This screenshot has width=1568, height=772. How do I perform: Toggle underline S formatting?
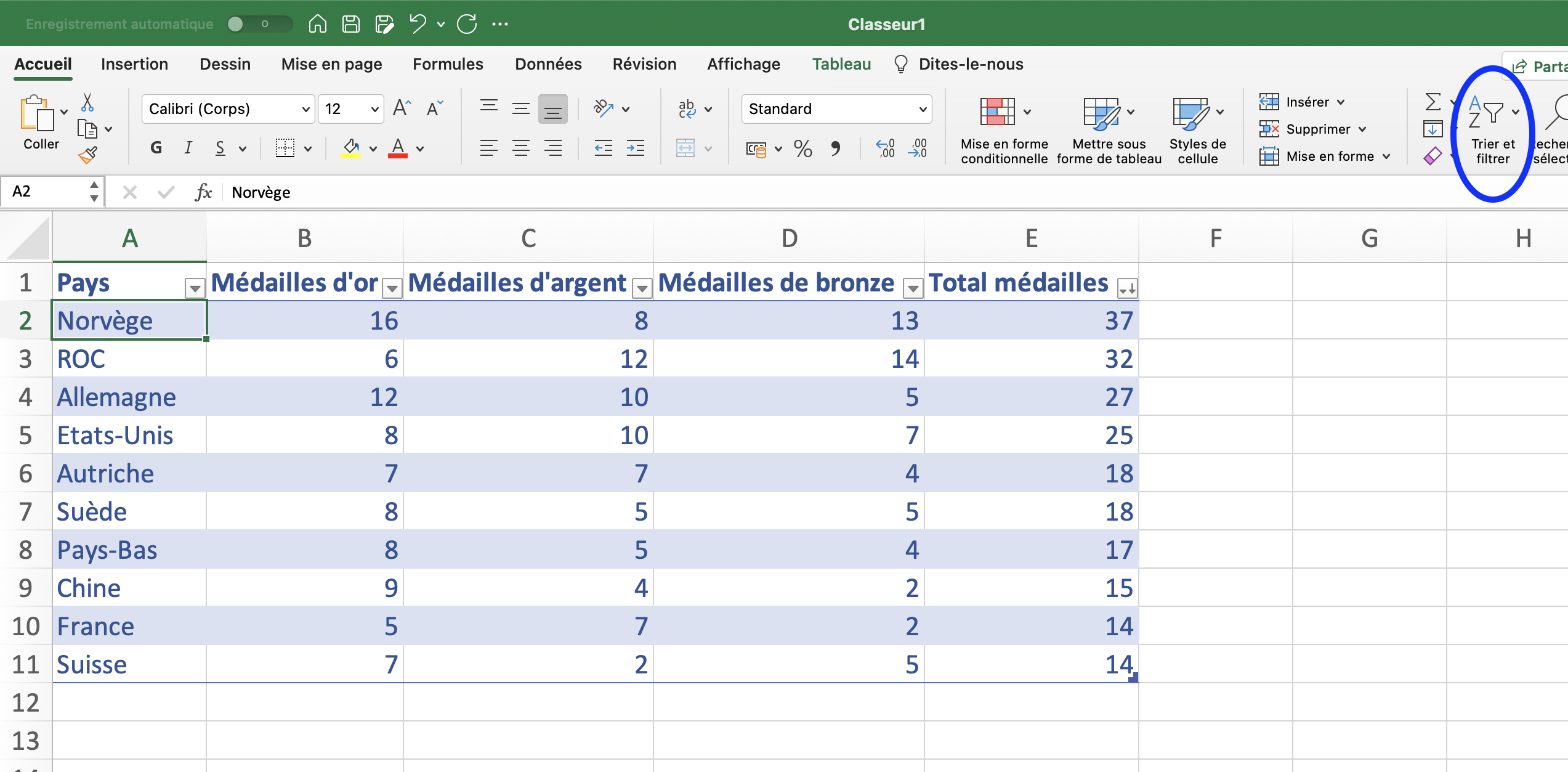click(220, 148)
